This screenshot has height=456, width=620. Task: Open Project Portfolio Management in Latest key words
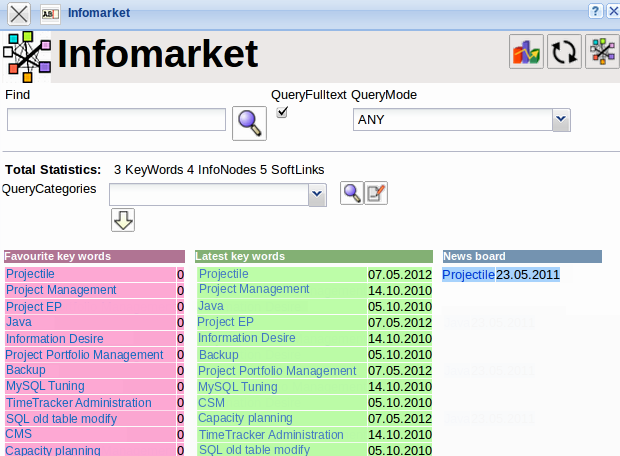(x=277, y=371)
